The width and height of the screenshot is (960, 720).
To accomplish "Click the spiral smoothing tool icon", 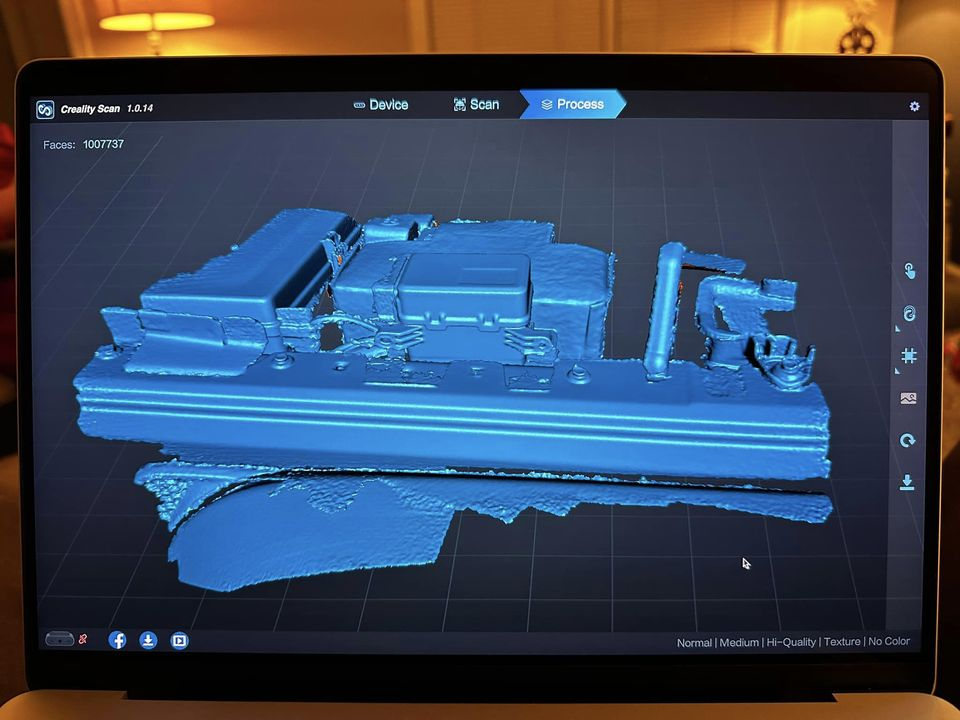I will [x=909, y=313].
